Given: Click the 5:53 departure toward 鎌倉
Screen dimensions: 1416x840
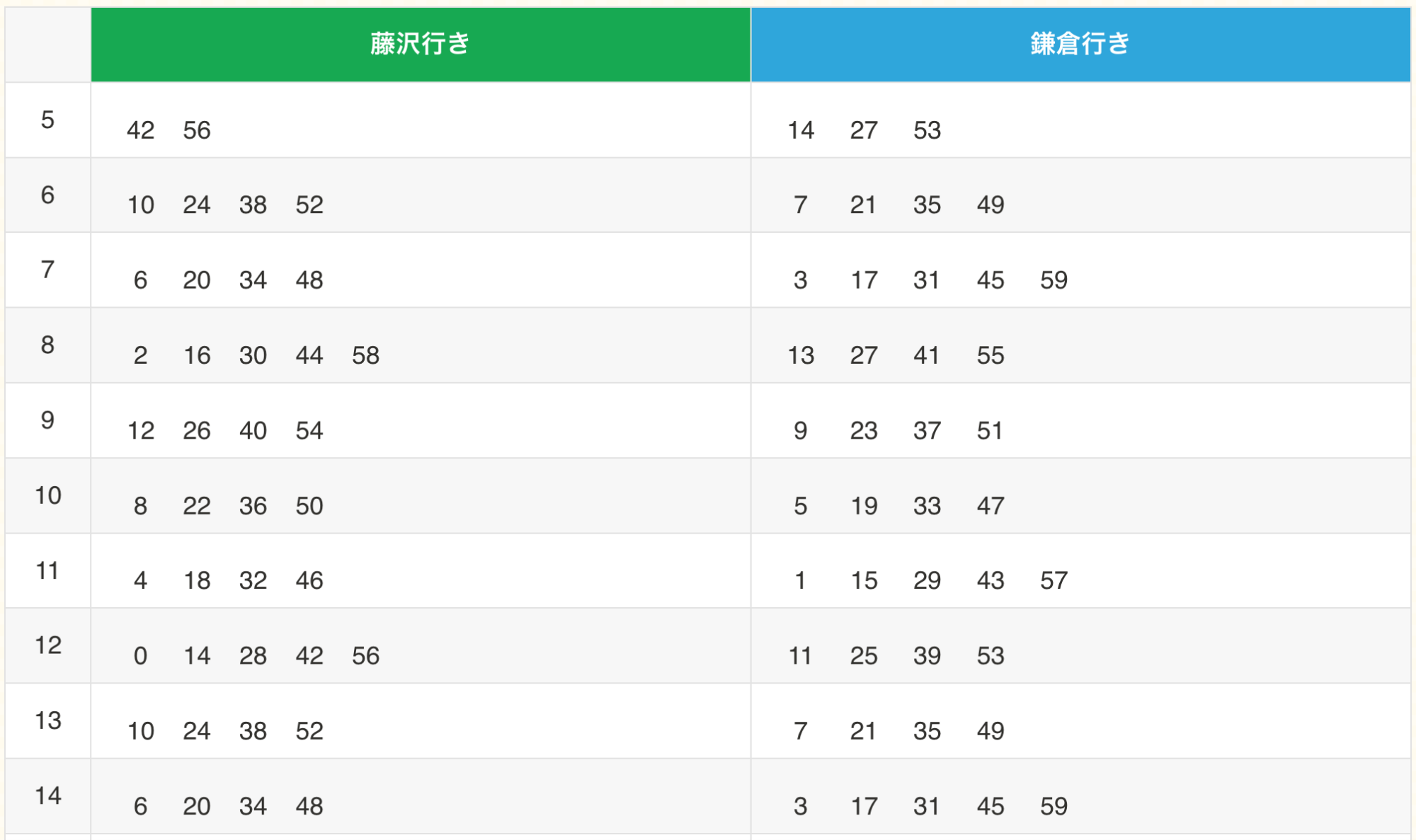Looking at the screenshot, I should pyautogui.click(x=927, y=130).
